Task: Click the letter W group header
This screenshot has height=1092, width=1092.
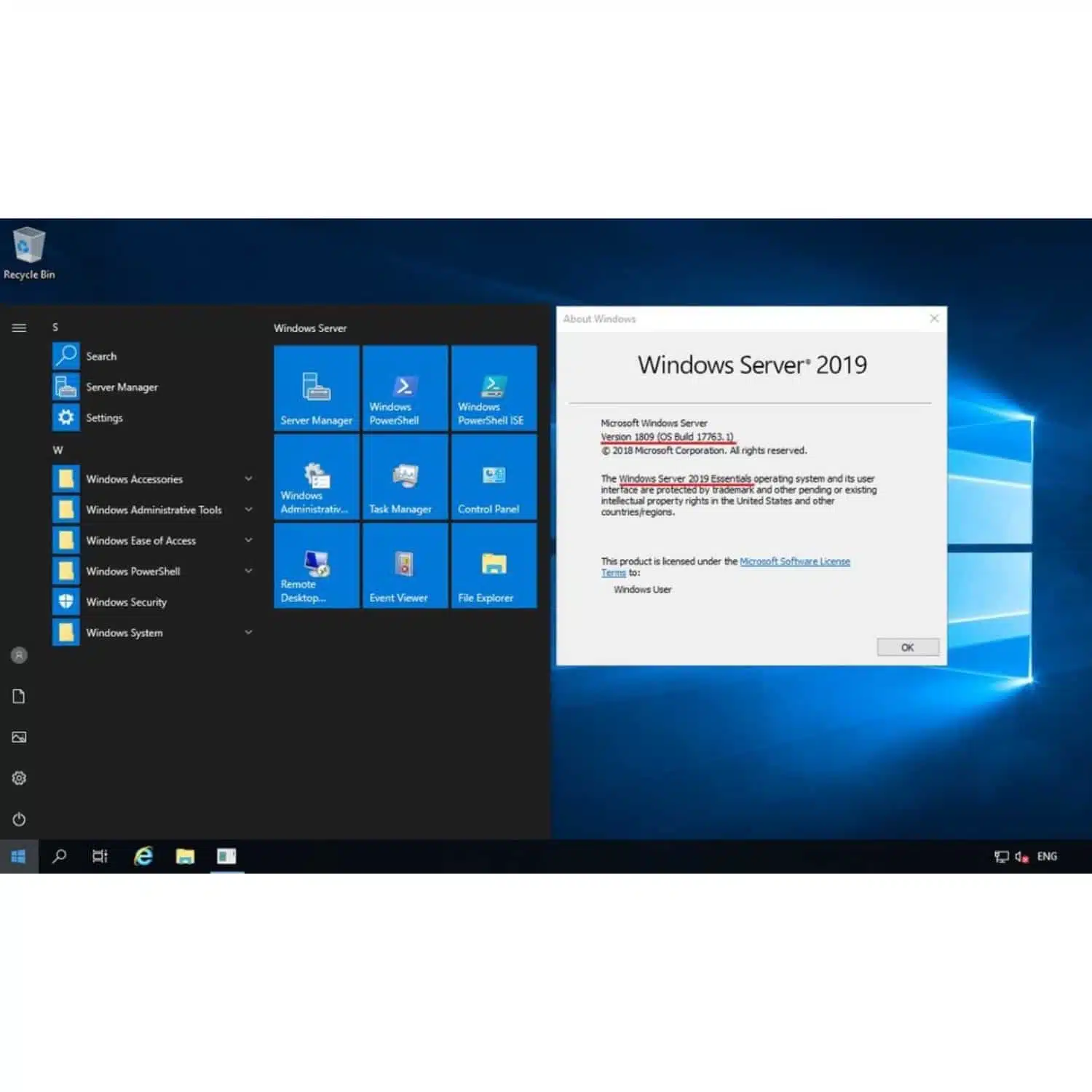Action: coord(58,450)
